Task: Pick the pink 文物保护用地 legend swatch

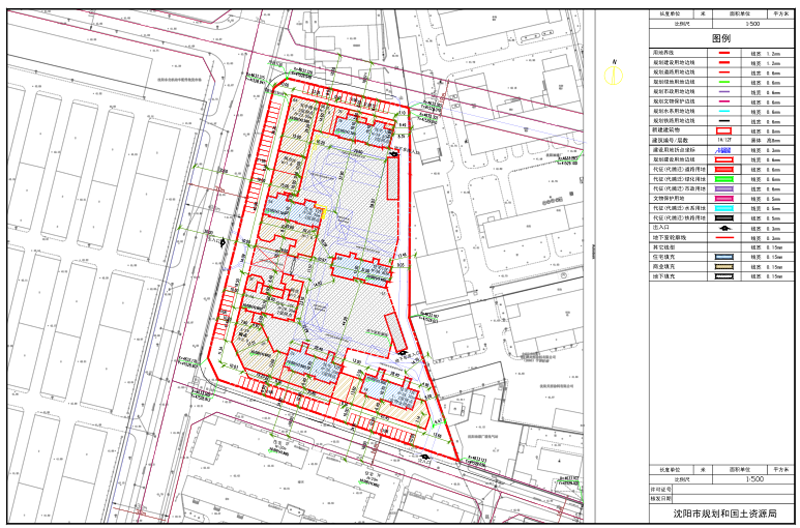Action: [722, 198]
